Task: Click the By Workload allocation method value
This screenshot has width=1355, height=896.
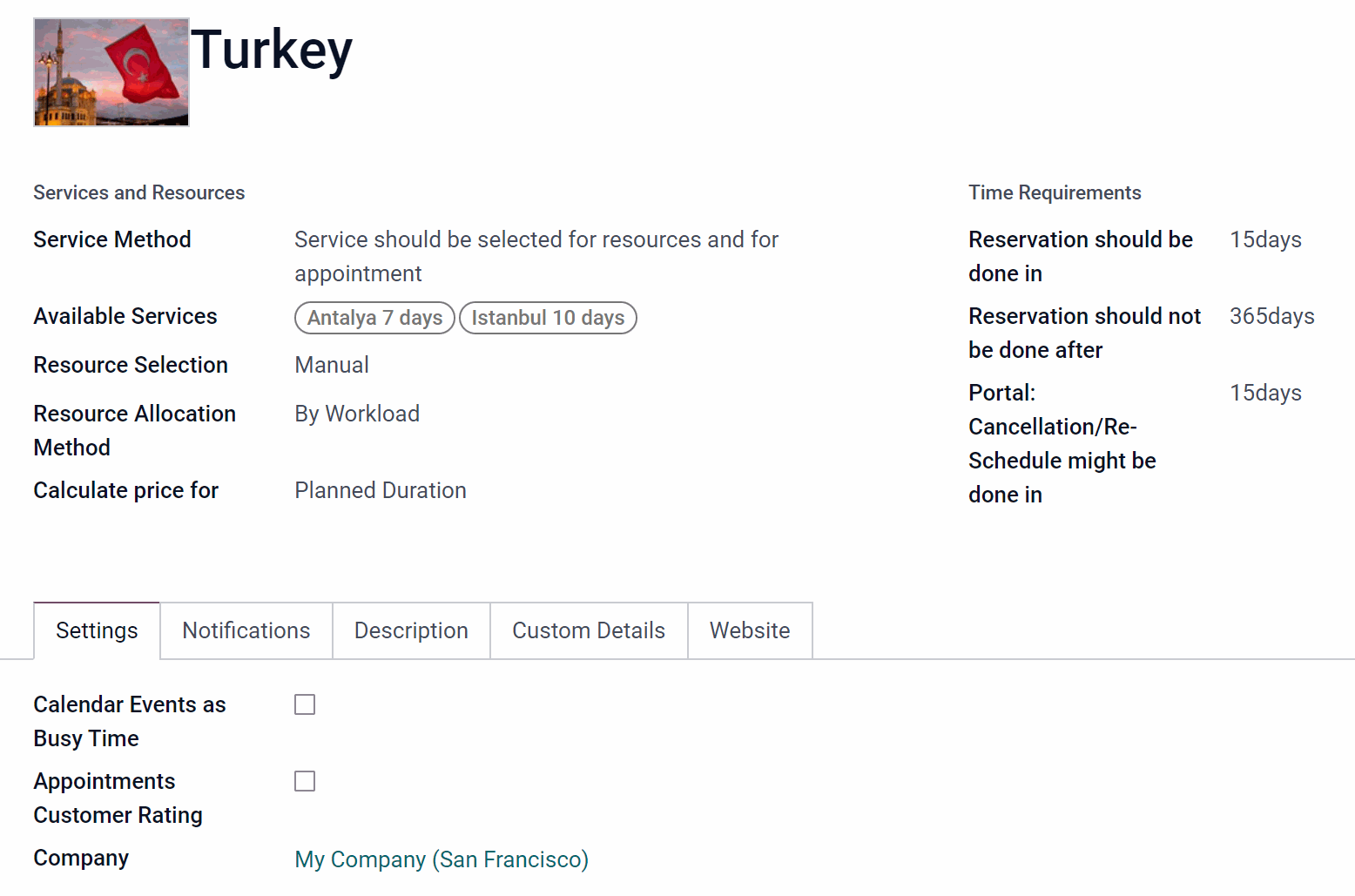Action: point(357,414)
